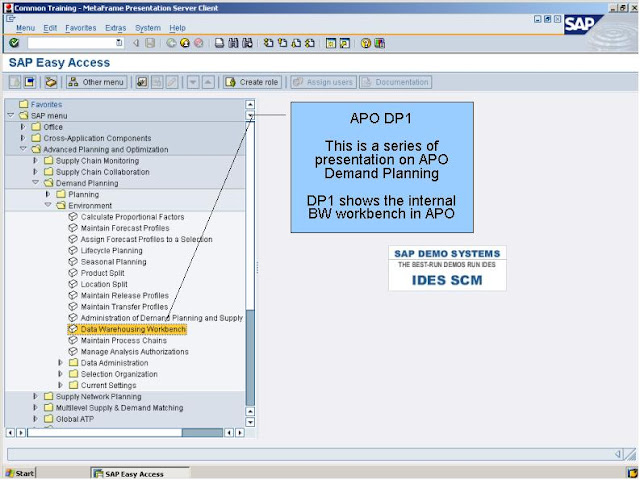Expand the Supply Chain Monitoring folder

pos(35,160)
